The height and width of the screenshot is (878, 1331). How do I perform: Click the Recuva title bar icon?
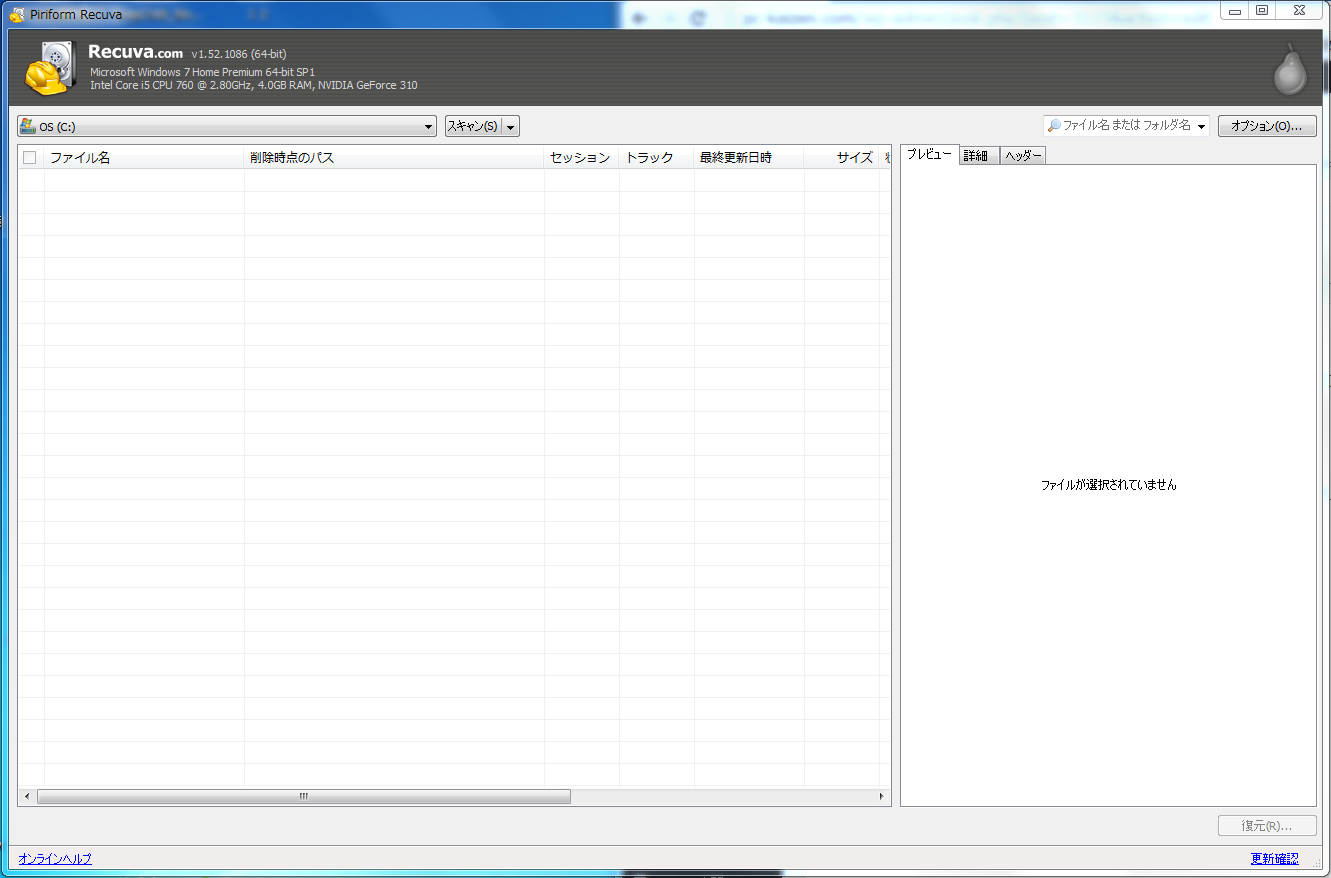tap(17, 14)
